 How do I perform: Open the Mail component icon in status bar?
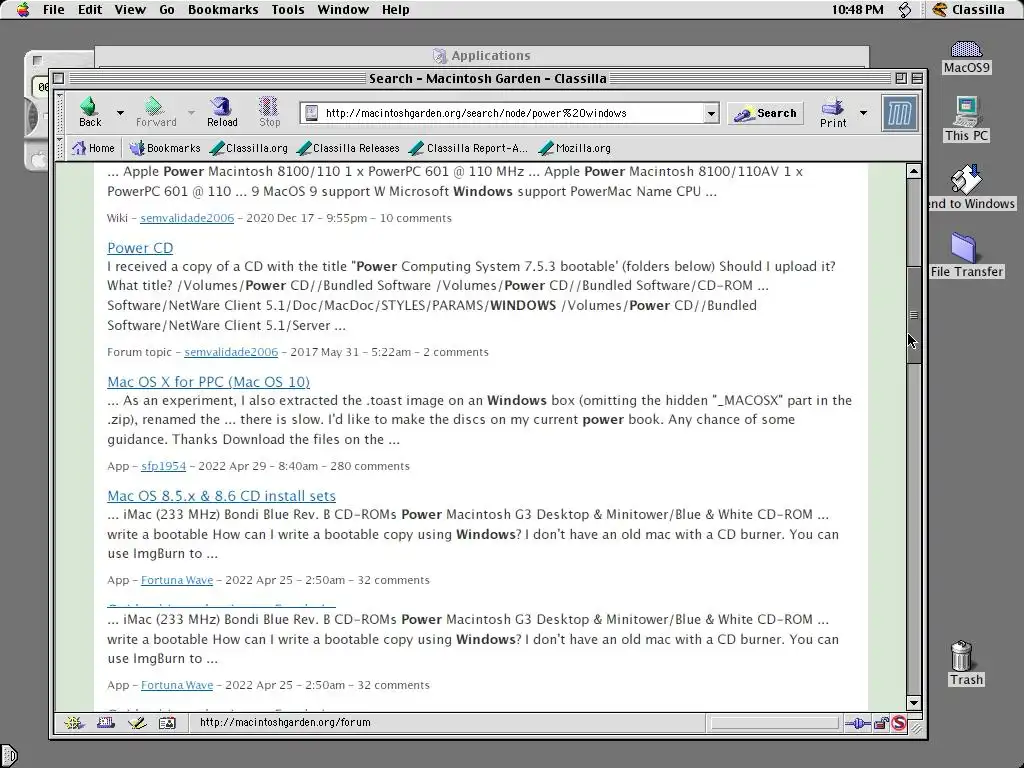106,722
